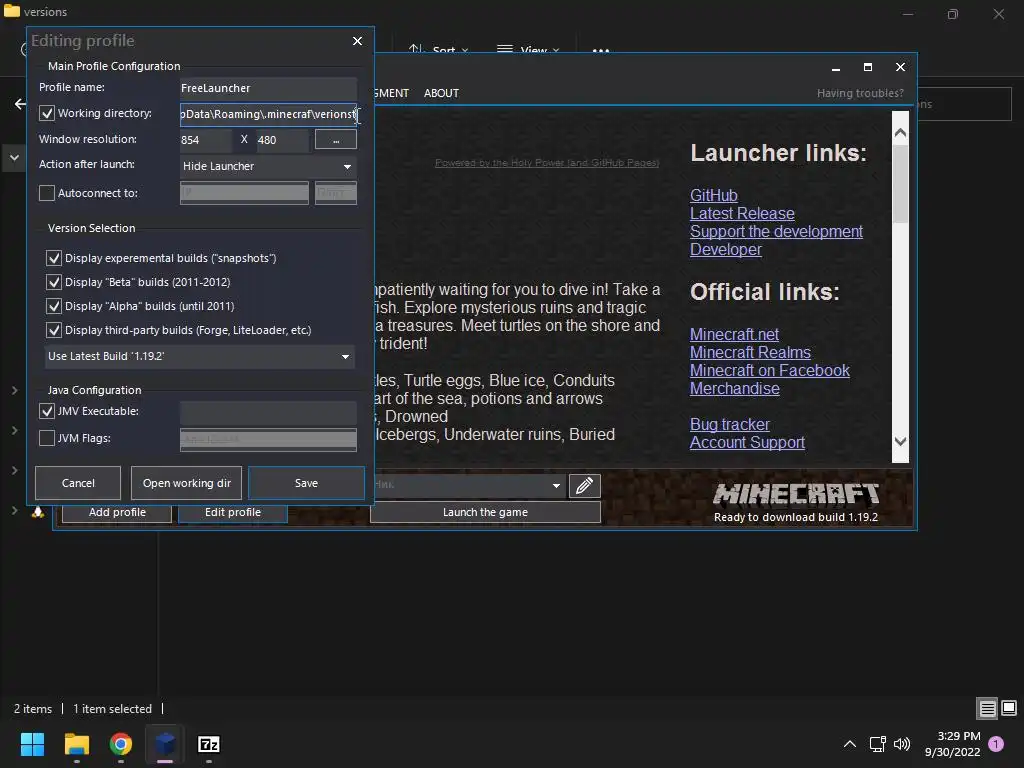Click the resolution height field showing 480
The image size is (1024, 768).
click(x=282, y=140)
